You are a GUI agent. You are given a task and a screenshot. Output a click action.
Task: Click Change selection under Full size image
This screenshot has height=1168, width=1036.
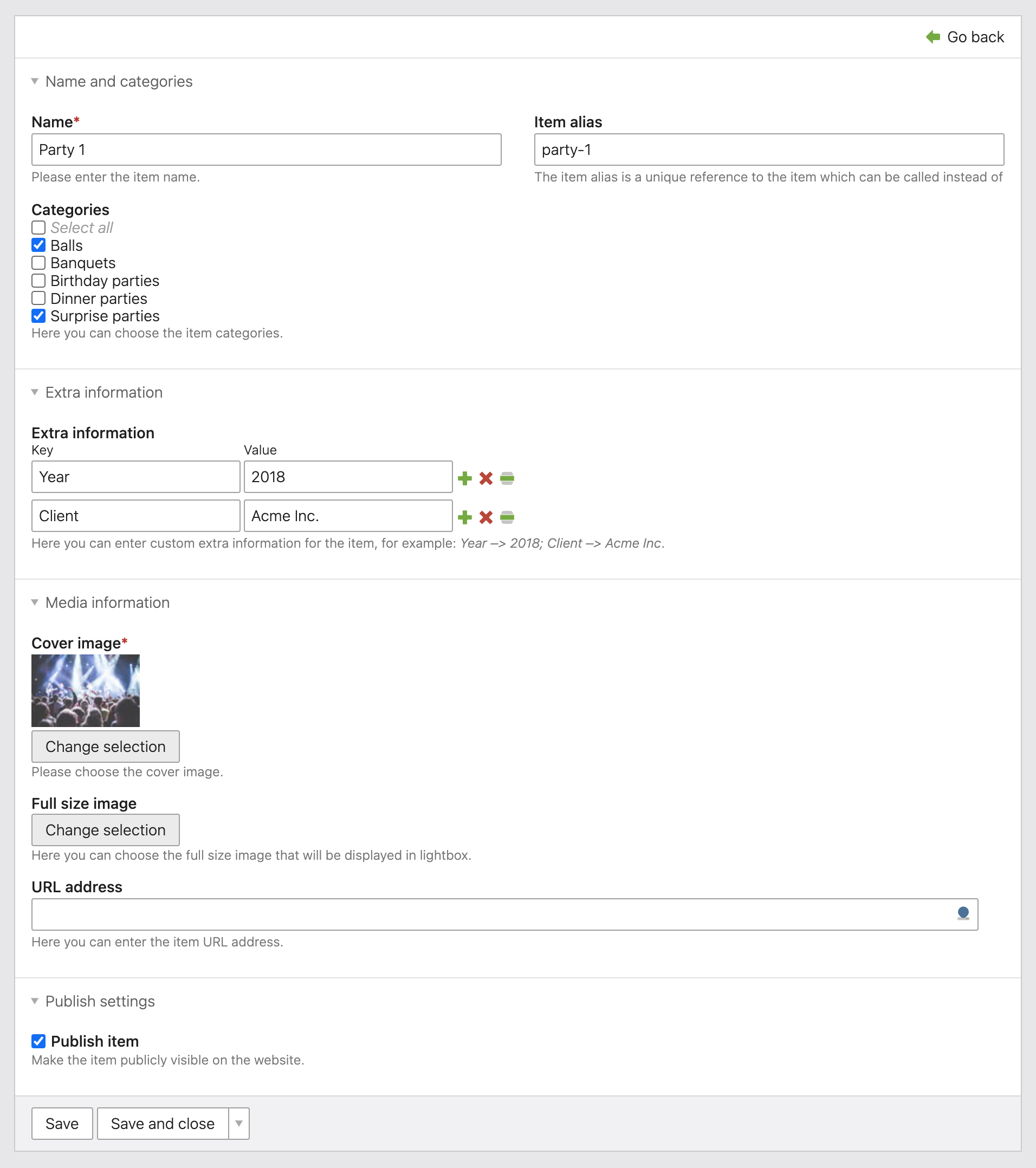[105, 830]
